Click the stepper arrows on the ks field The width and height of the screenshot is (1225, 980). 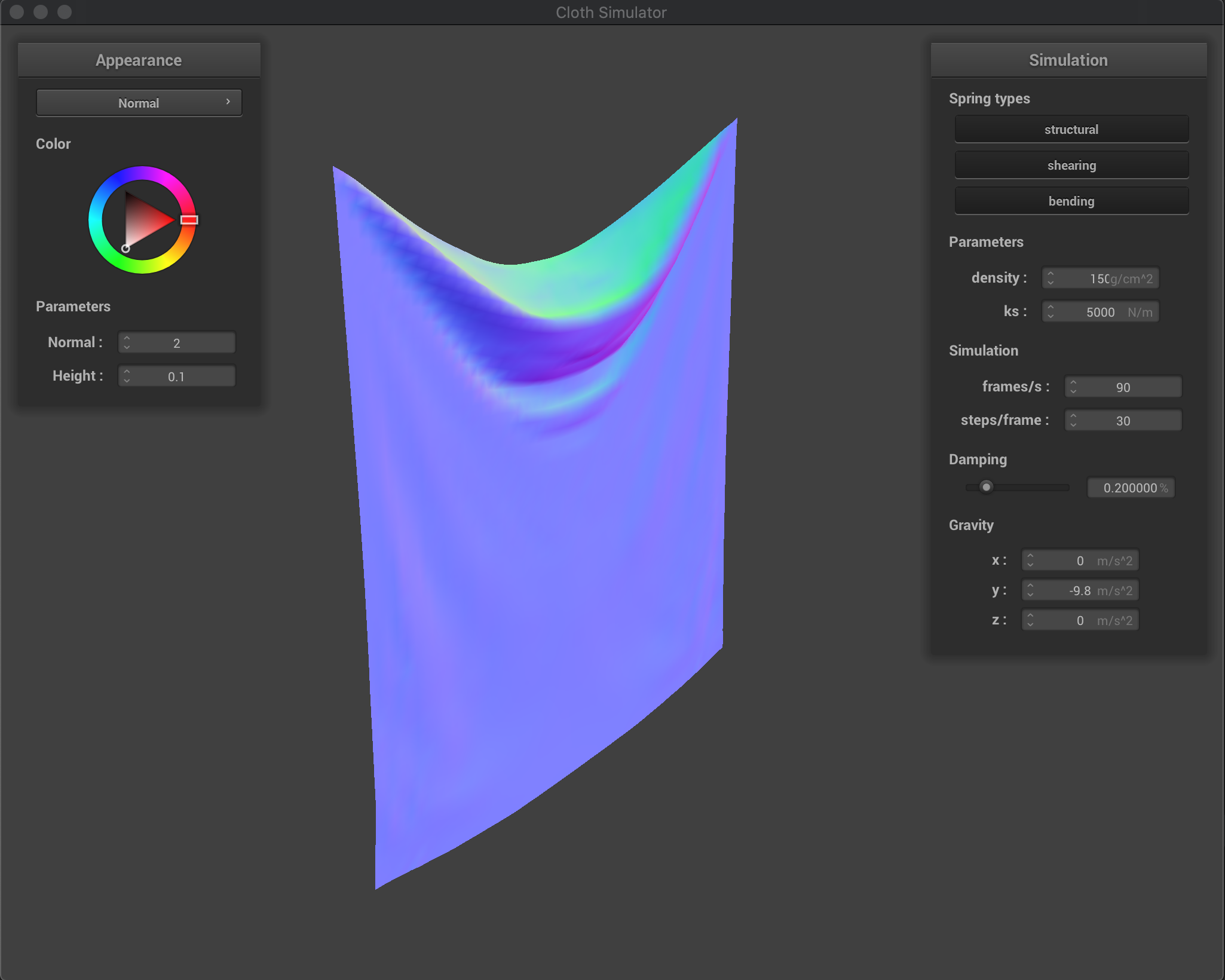1051,312
